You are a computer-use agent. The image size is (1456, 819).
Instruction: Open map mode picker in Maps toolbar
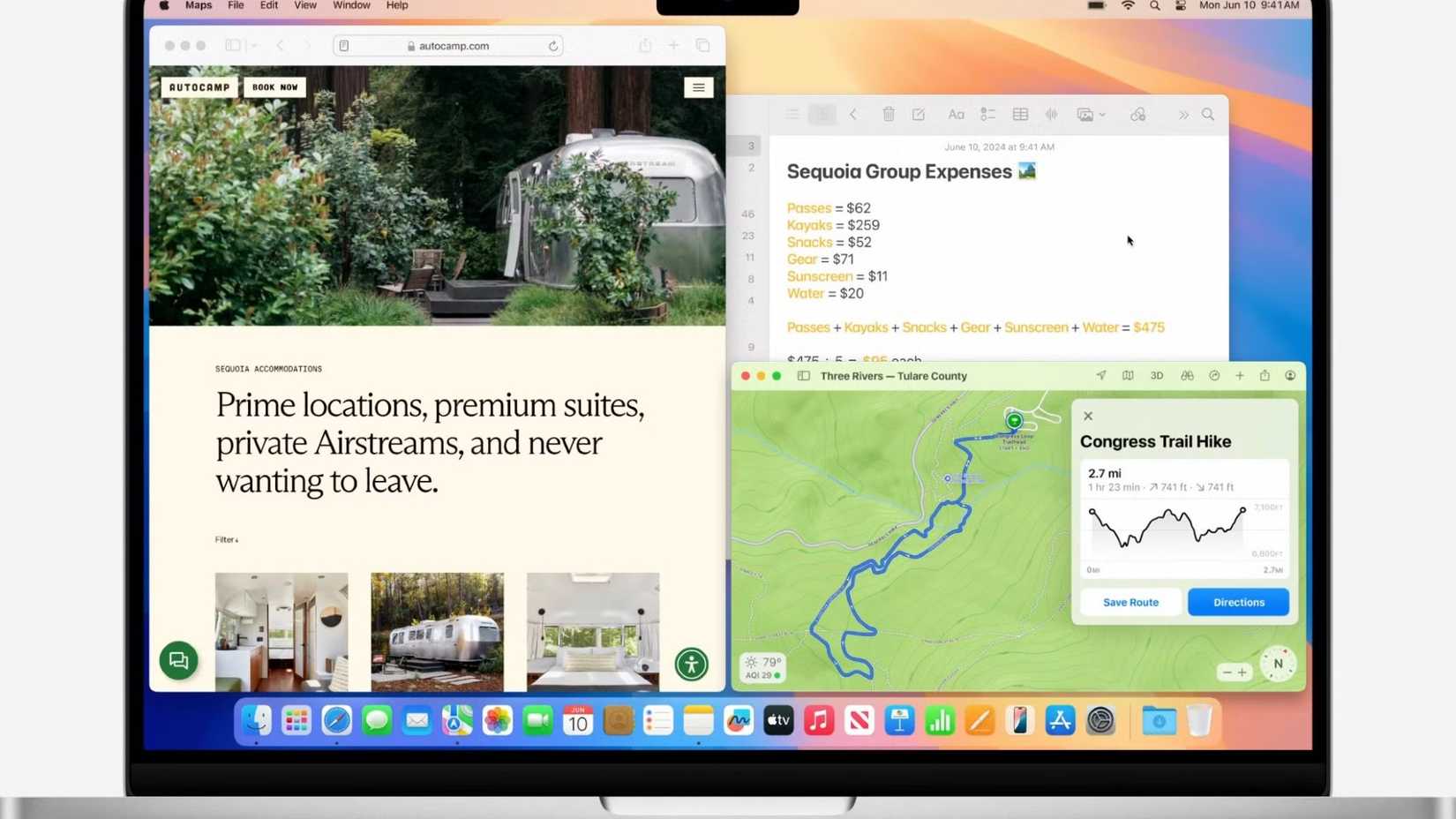pos(1128,376)
